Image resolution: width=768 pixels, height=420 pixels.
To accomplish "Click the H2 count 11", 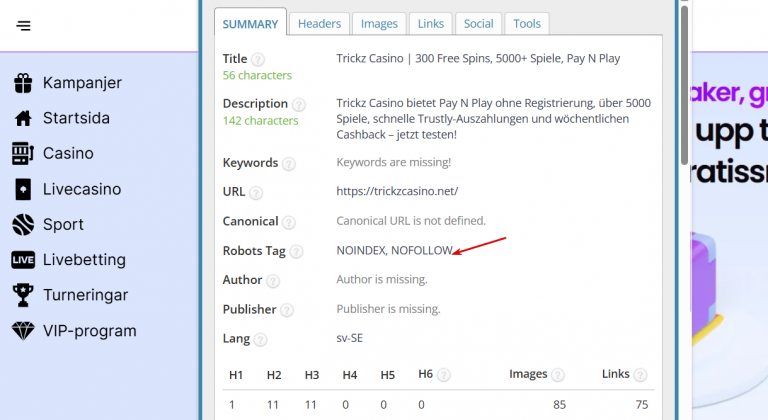I will 273,405.
